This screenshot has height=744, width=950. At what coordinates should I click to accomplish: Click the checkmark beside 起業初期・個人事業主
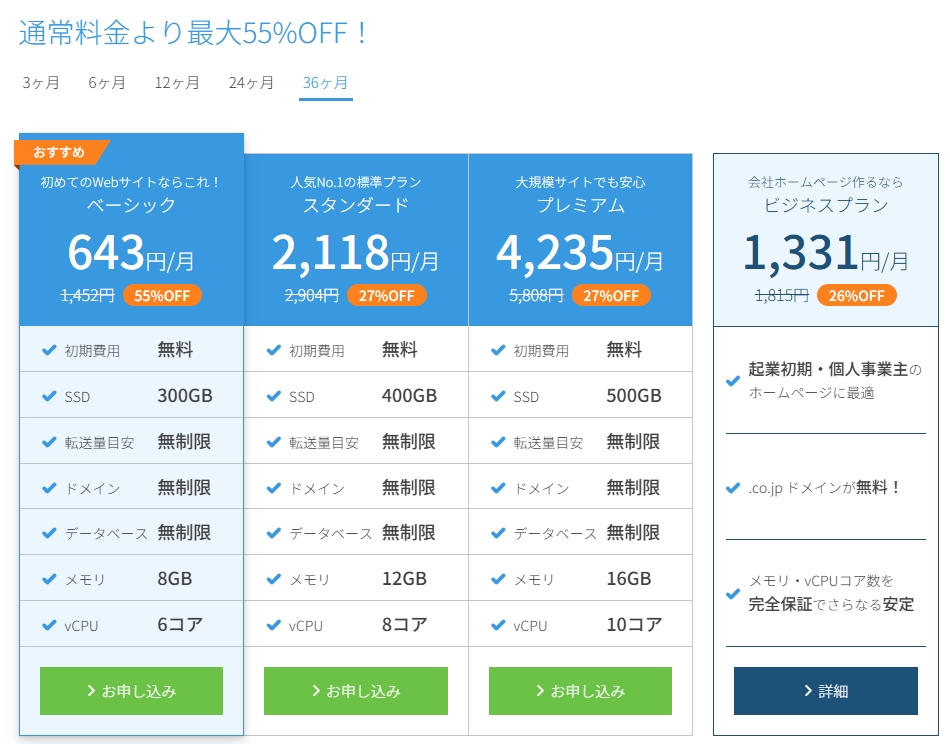[734, 380]
